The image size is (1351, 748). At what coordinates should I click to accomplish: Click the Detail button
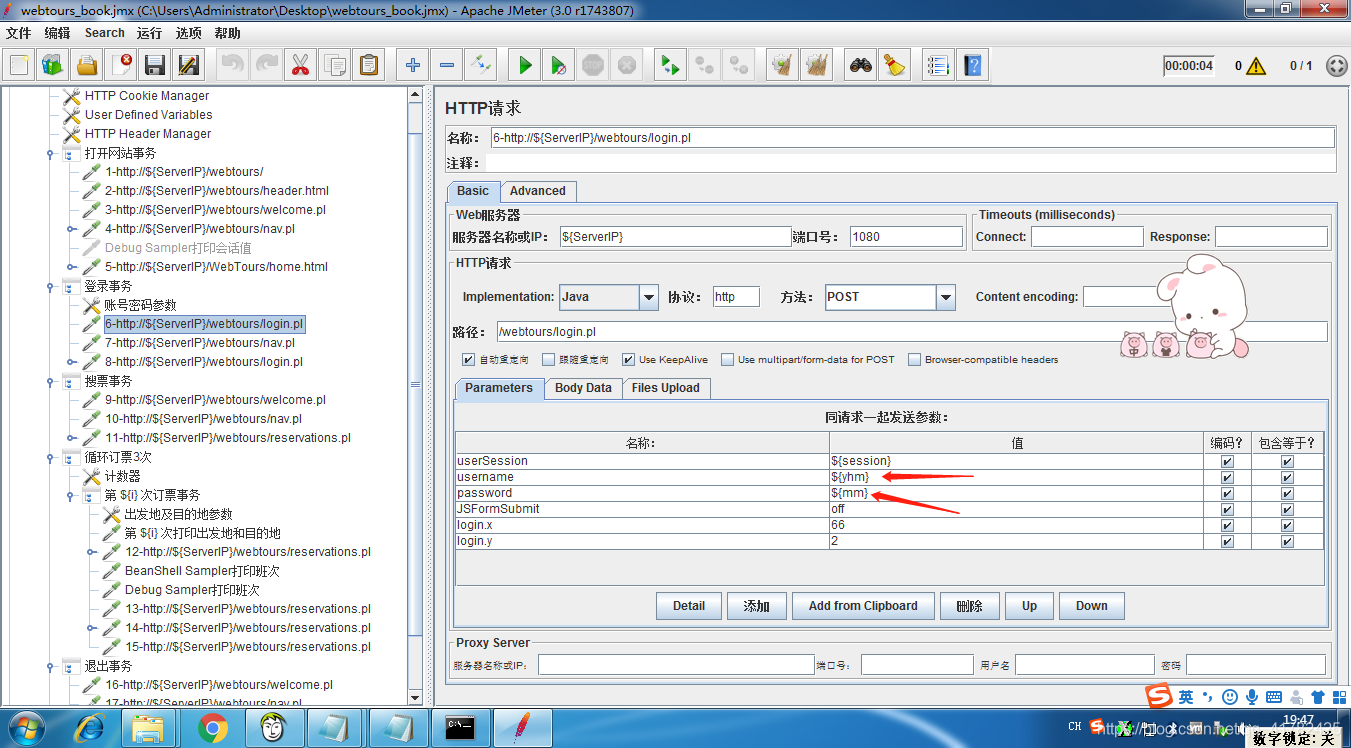[689, 606]
